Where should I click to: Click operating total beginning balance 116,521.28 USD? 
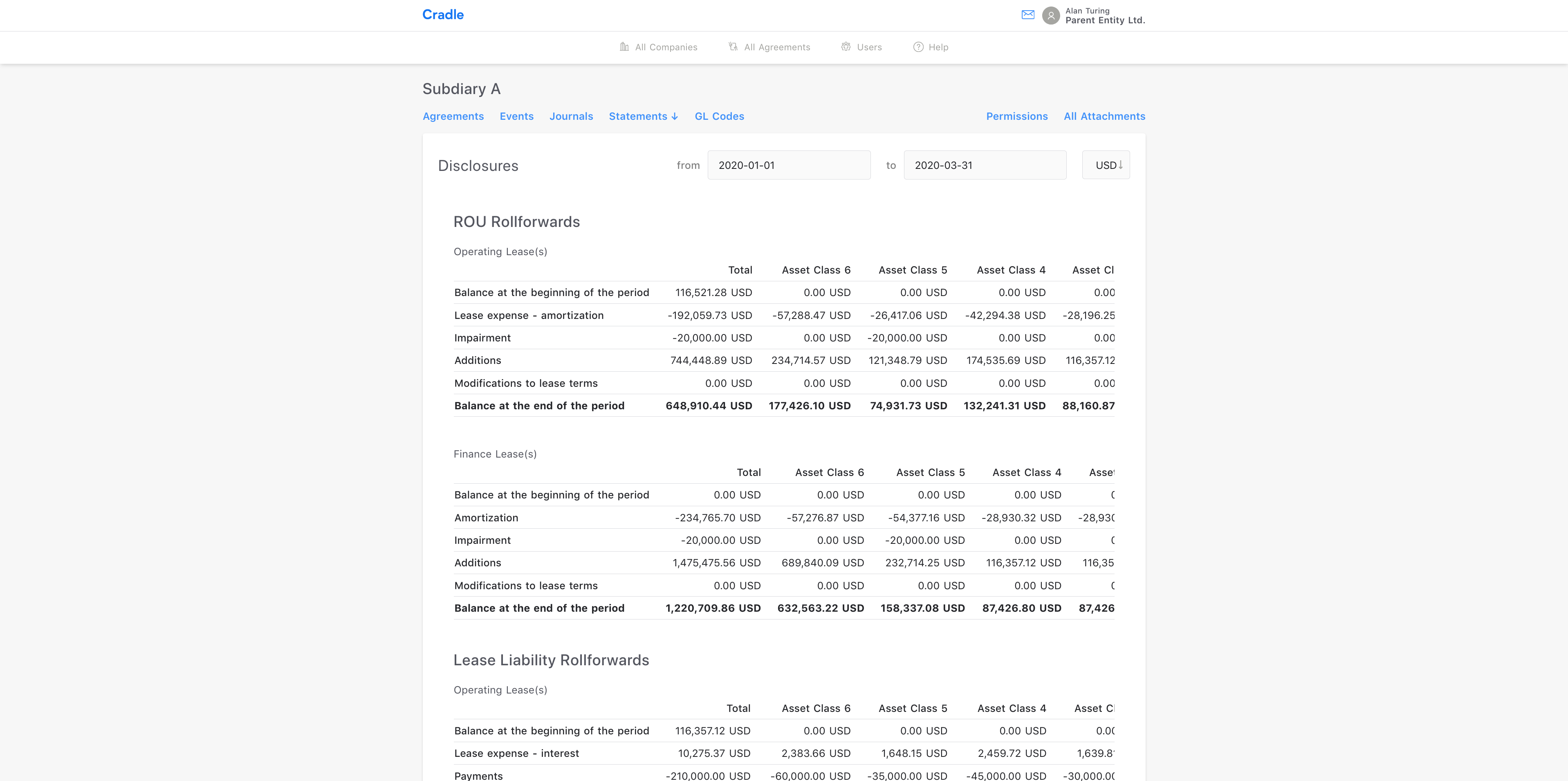point(713,292)
